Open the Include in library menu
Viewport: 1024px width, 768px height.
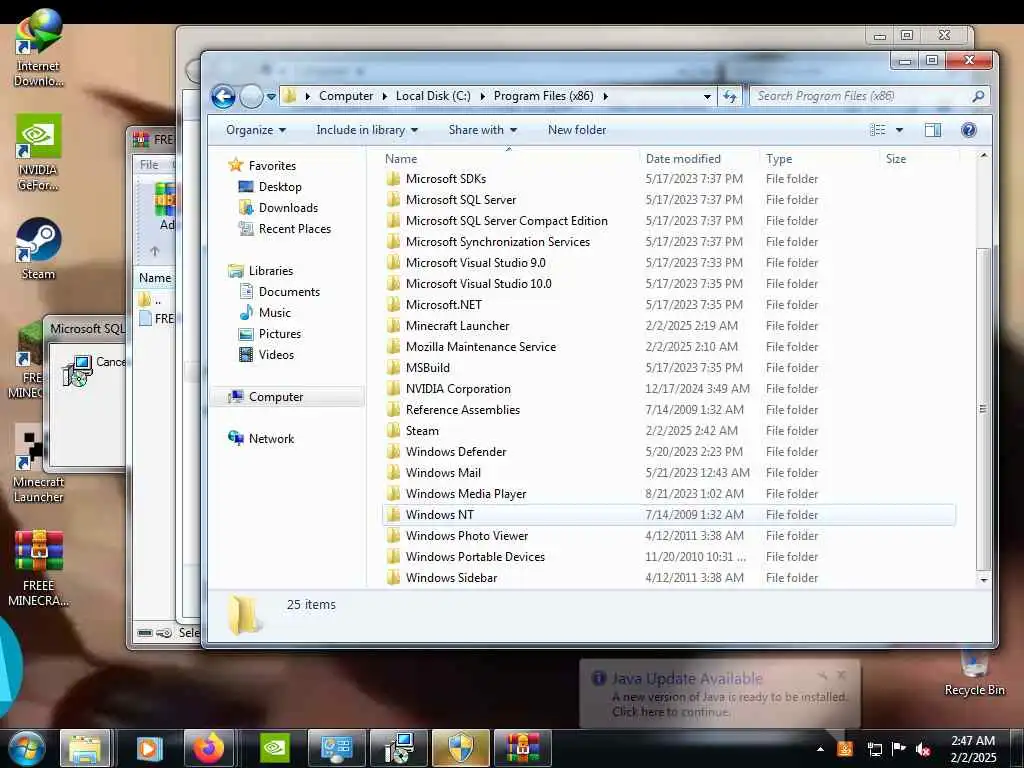367,130
